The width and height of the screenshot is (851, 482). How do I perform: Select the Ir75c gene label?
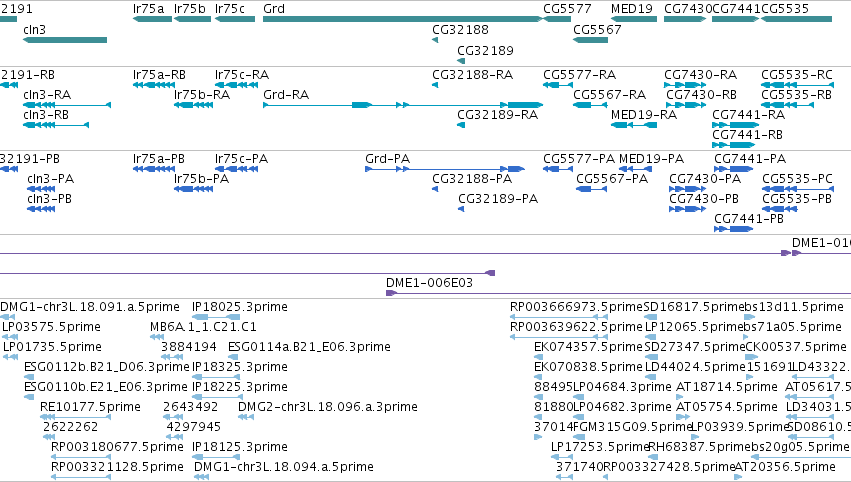[230, 9]
